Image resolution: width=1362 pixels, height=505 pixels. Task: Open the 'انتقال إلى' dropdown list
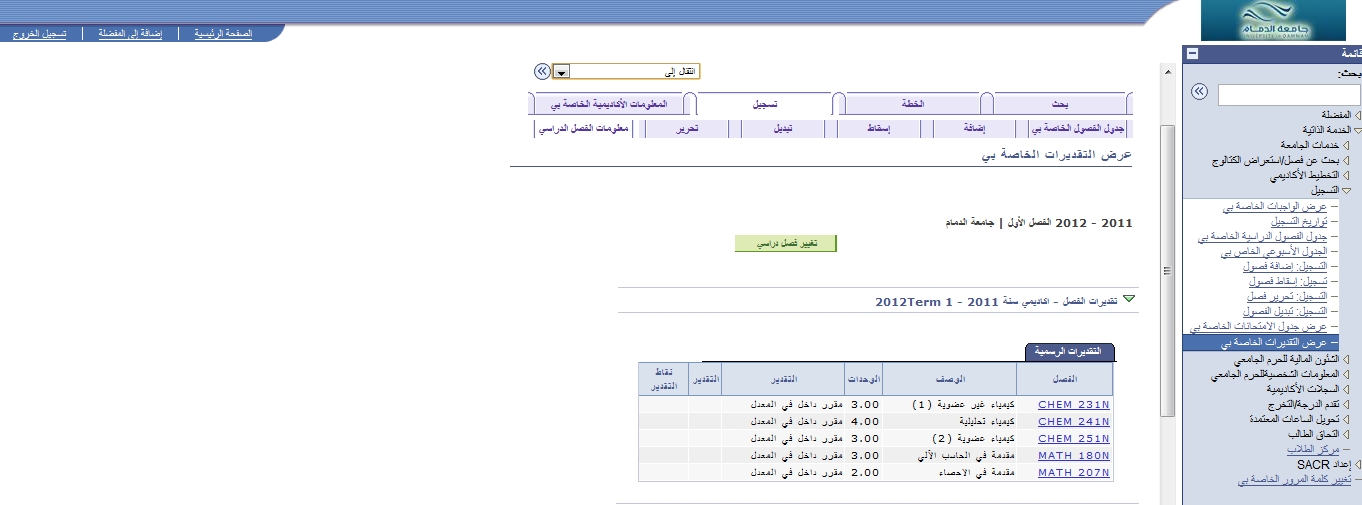(562, 72)
